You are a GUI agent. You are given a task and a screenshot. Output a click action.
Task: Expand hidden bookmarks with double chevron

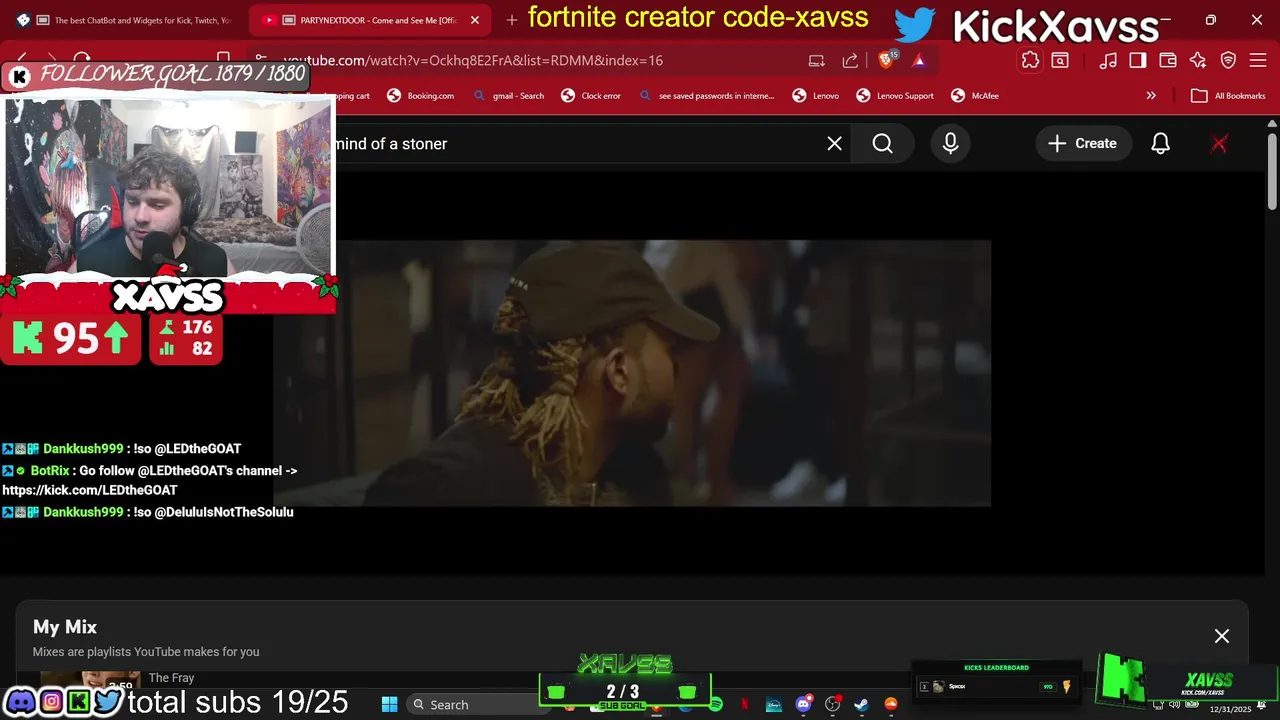click(x=1151, y=96)
